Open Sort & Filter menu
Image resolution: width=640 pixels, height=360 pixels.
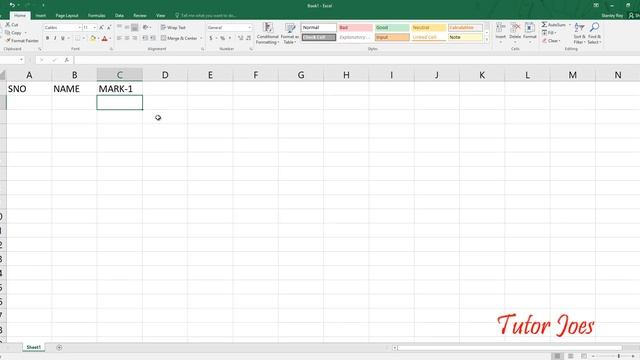pos(579,33)
